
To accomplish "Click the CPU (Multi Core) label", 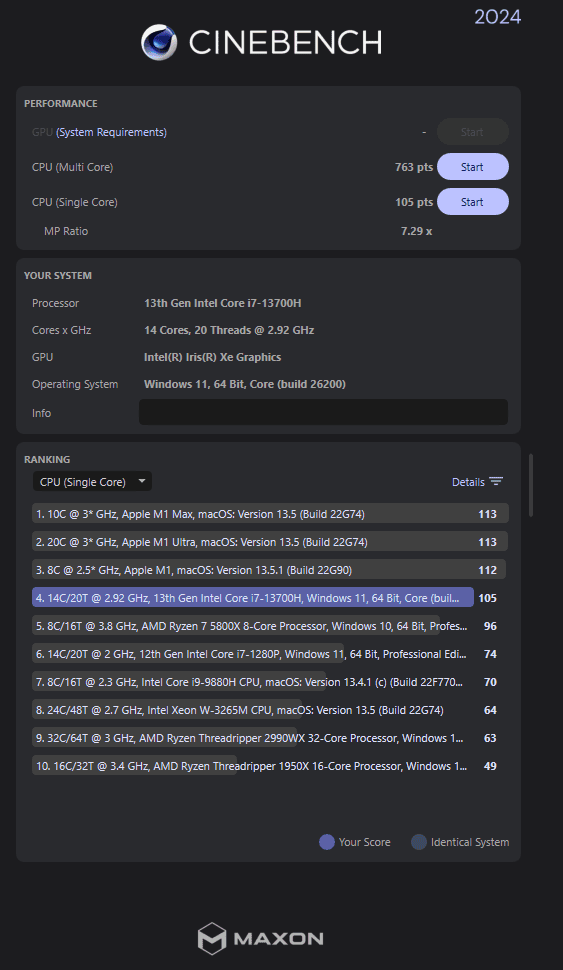I will 72,167.
